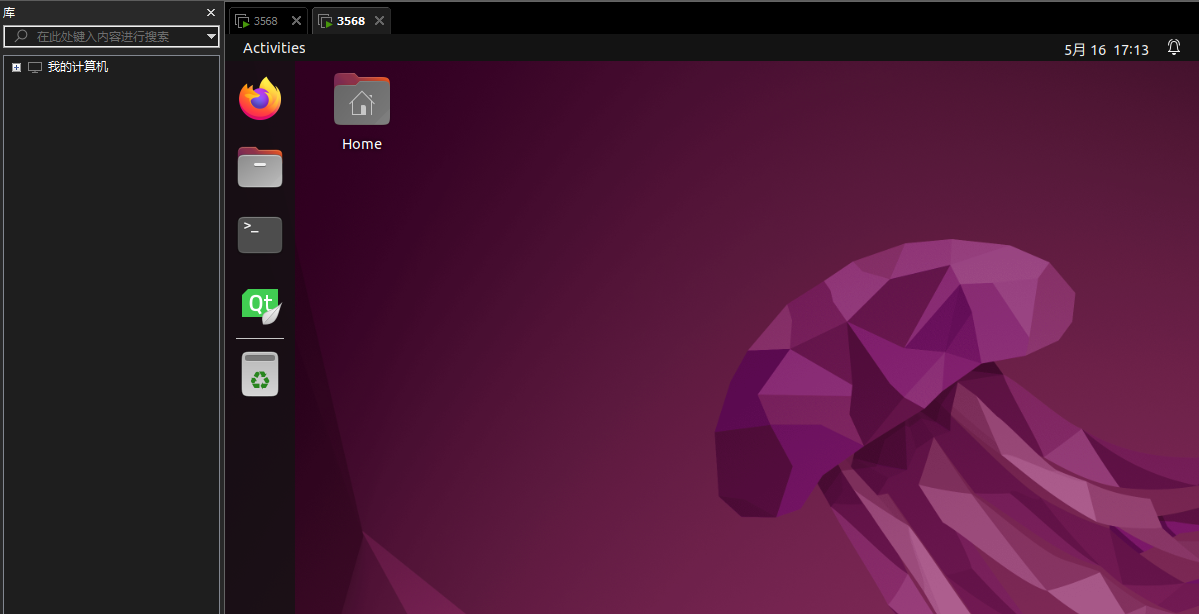Open Terminal from the dock
Screen dimensions: 1199x614
[x=260, y=235]
